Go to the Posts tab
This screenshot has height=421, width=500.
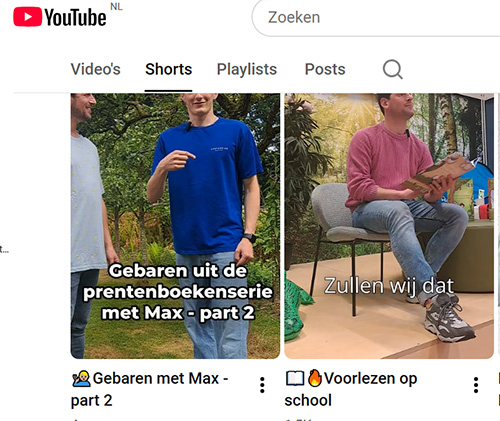(x=325, y=69)
